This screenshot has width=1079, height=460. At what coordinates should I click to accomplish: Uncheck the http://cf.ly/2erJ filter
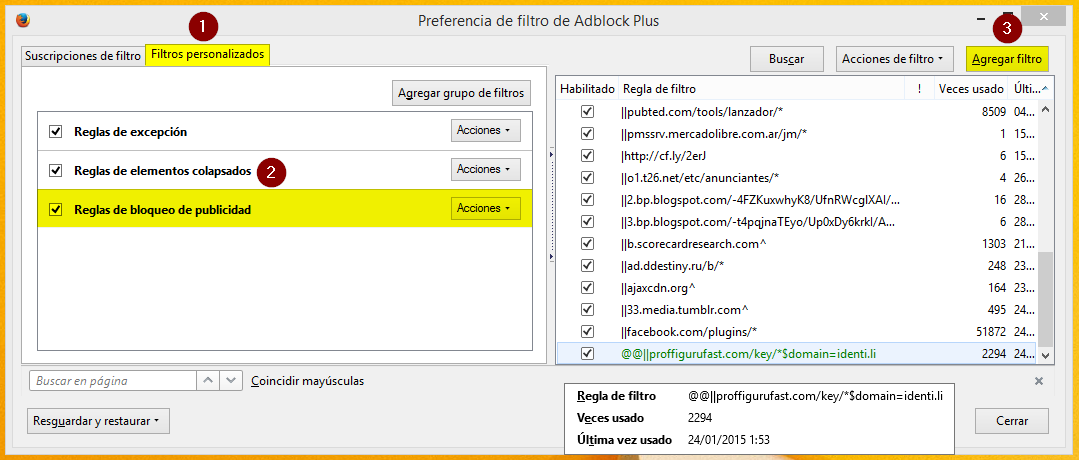[x=587, y=156]
